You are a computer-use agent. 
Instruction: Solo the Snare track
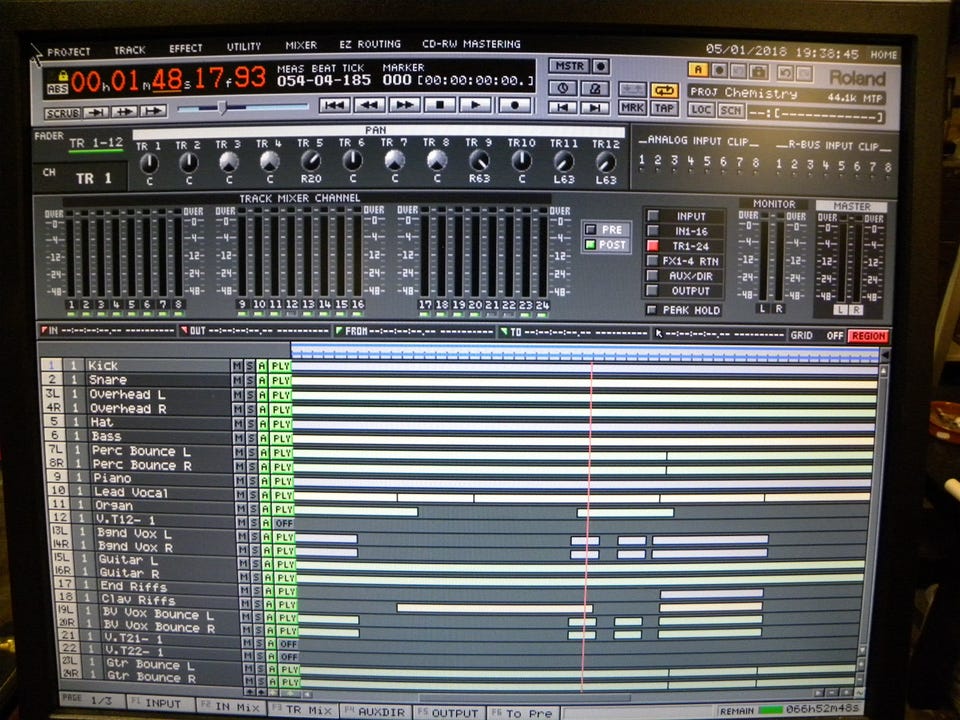(x=249, y=380)
